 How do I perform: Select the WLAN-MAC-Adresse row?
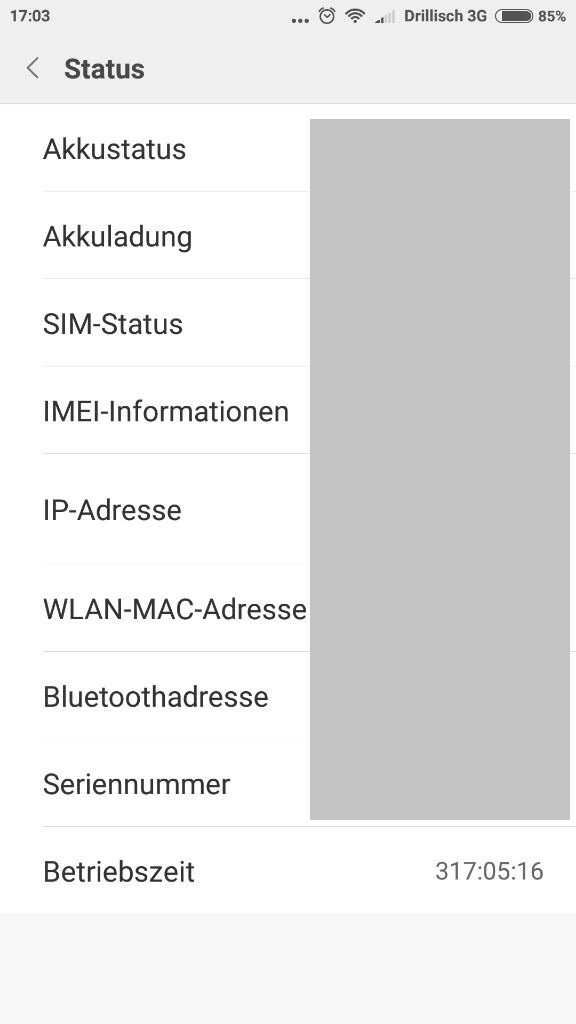[288, 609]
